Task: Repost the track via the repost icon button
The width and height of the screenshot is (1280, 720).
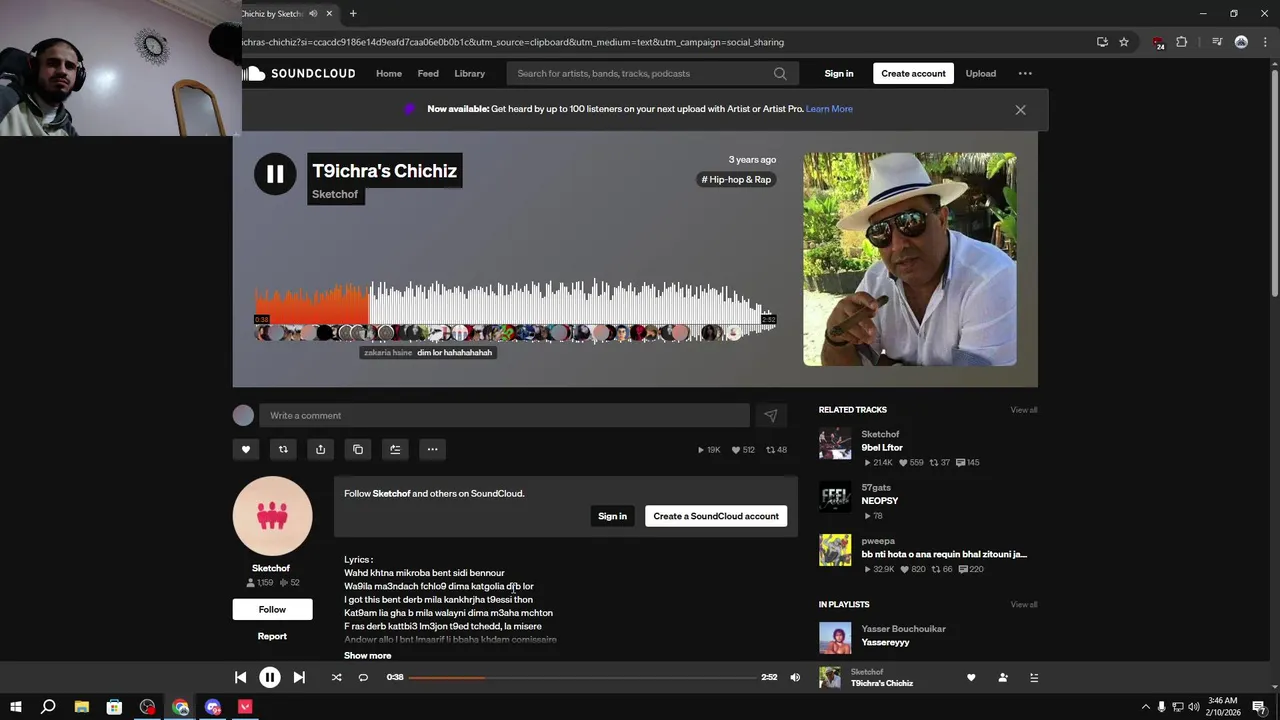Action: click(283, 449)
